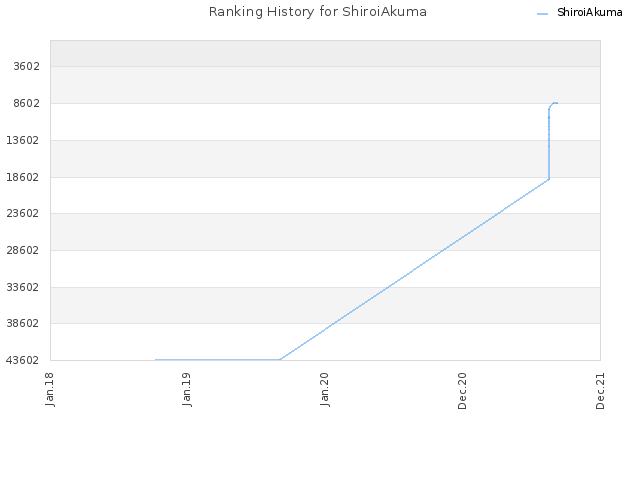The height and width of the screenshot is (480, 640).
Task: Select the 13602 y-axis label
Action: (23, 140)
